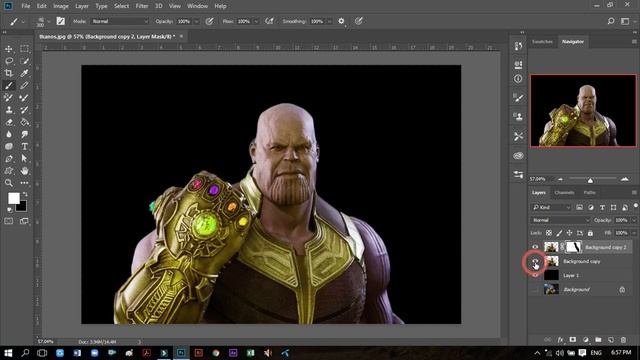Expand the brush Opacity dropdown arrow
Screen dimensions: 640x360
(x=196, y=21)
